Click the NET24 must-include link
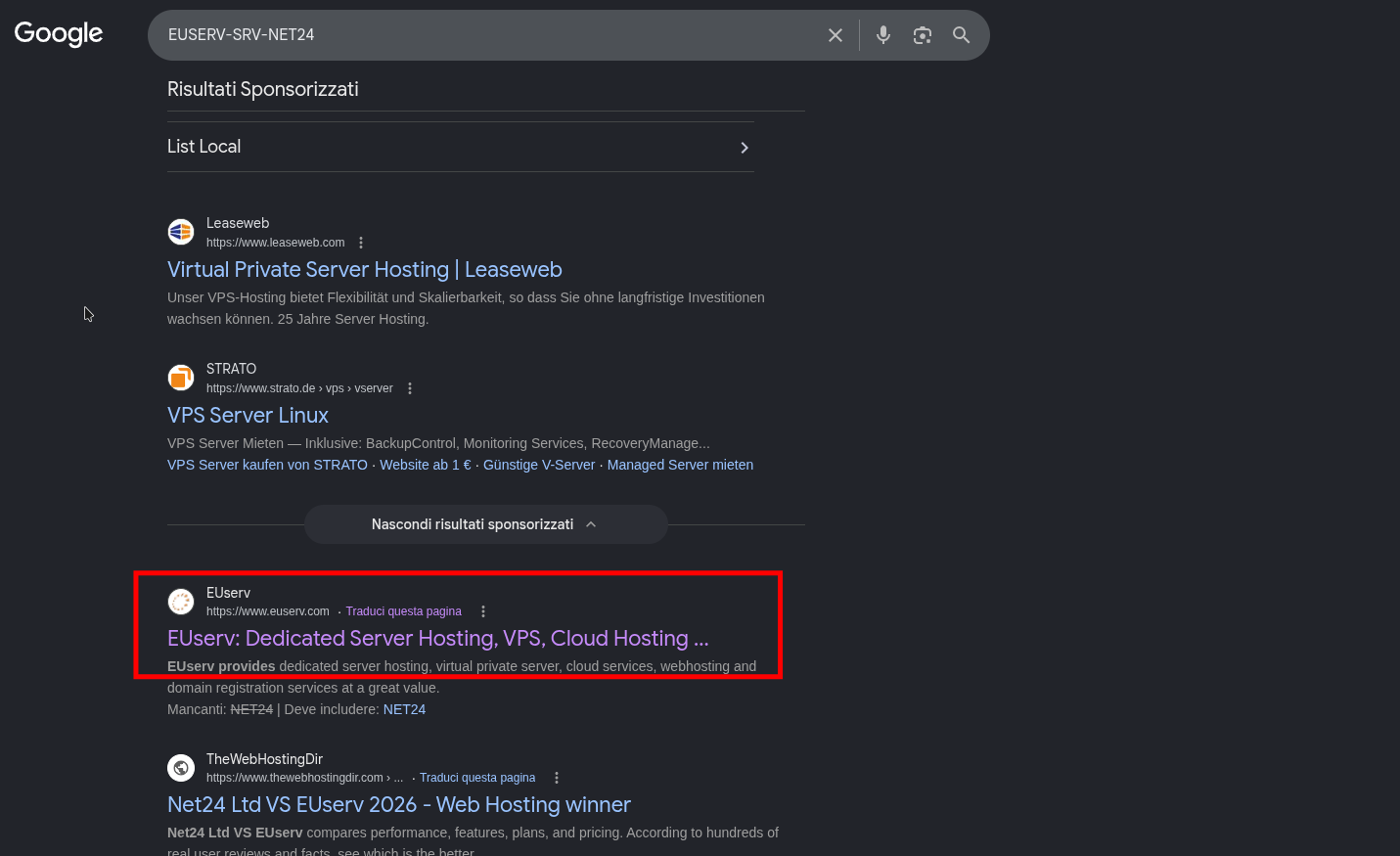Viewport: 1400px width, 856px height. [x=404, y=709]
